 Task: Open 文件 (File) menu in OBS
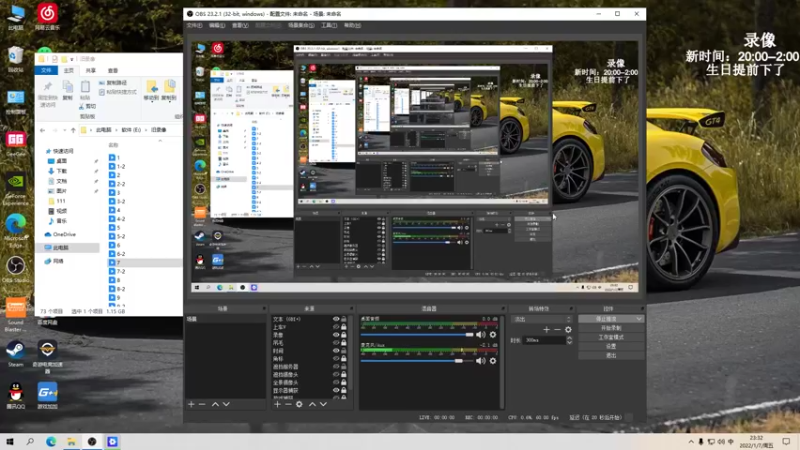pyautogui.click(x=194, y=26)
